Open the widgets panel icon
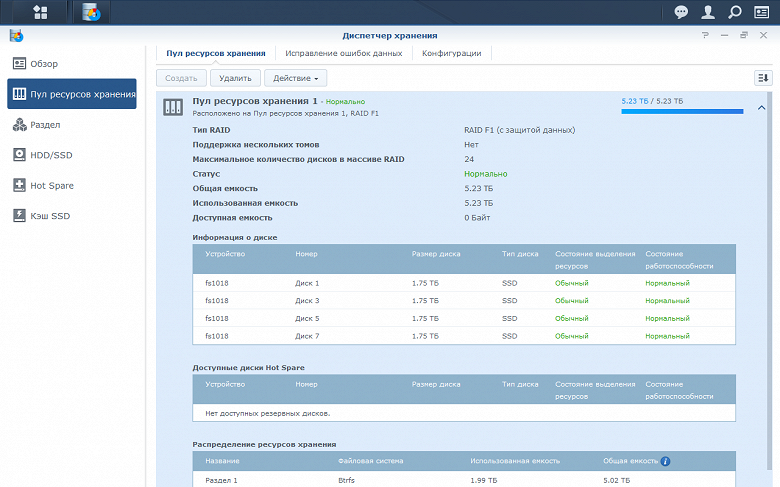Image resolution: width=780 pixels, height=487 pixels. pyautogui.click(x=762, y=12)
